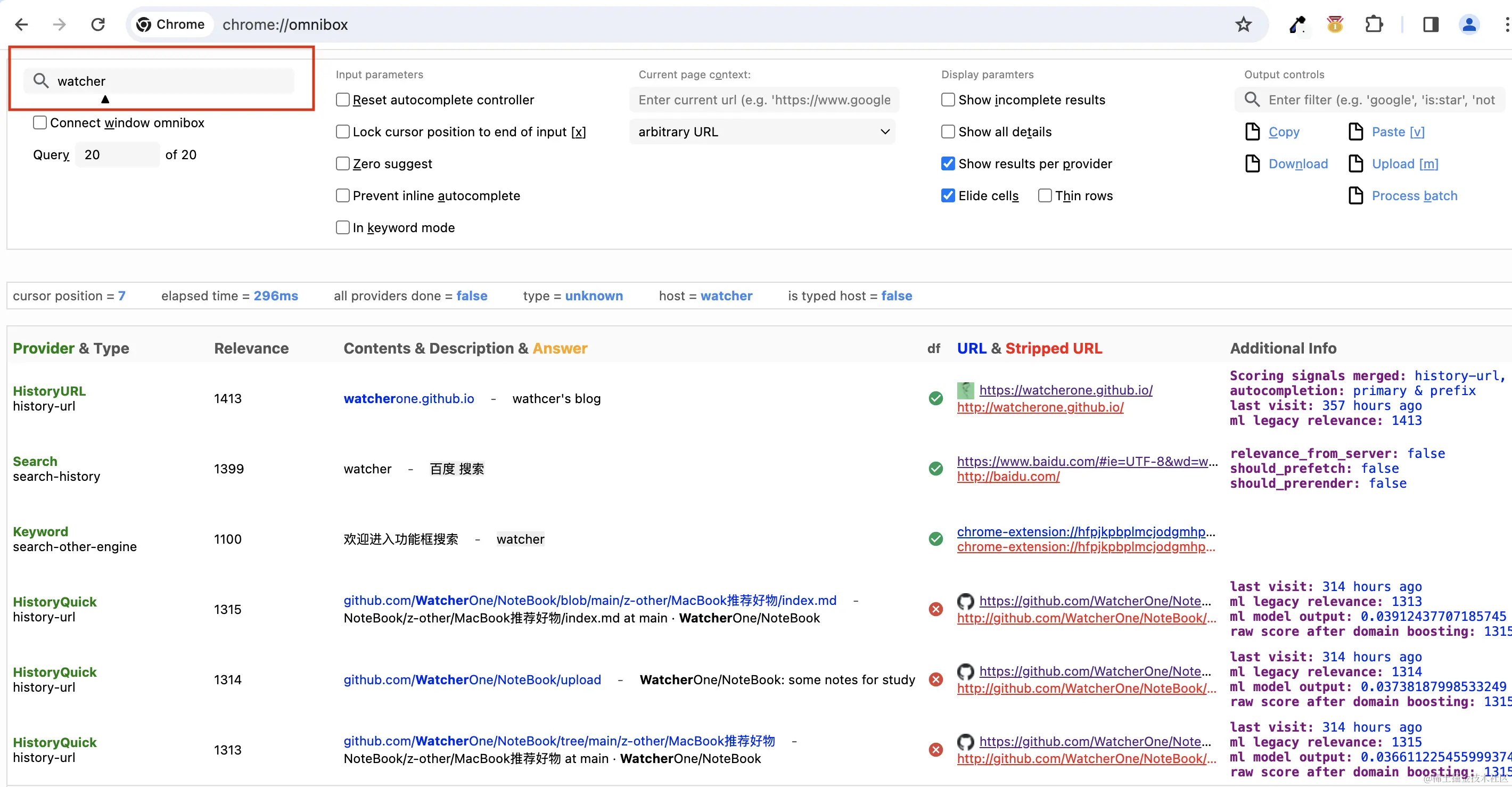The width and height of the screenshot is (1512, 787).
Task: Click the browser back arrow
Action: [x=22, y=24]
